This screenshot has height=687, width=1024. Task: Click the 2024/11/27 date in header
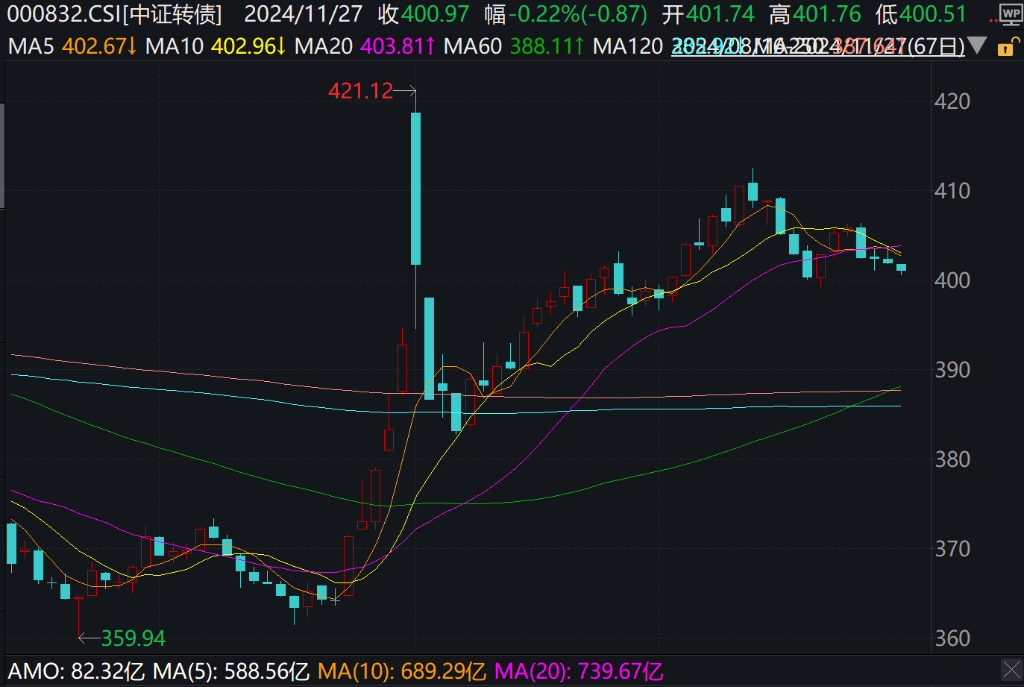[302, 14]
